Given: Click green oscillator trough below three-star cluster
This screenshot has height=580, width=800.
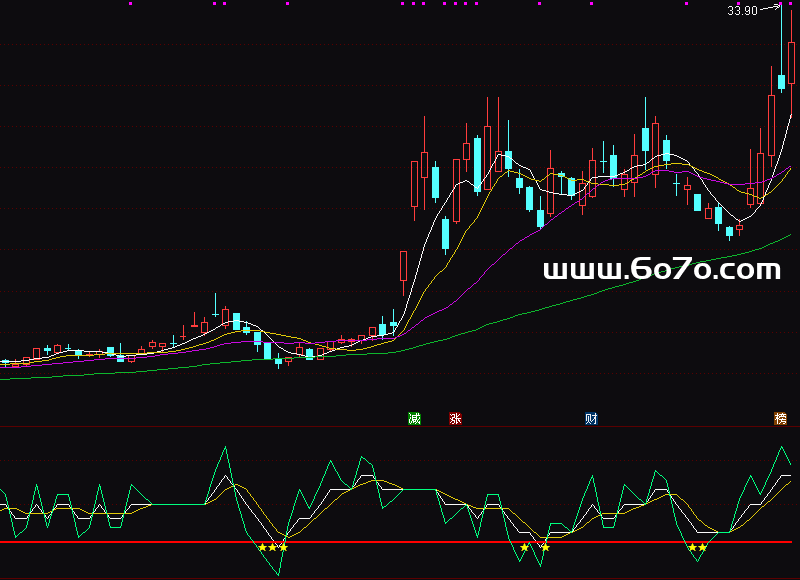Looking at the screenshot, I should click(279, 575).
